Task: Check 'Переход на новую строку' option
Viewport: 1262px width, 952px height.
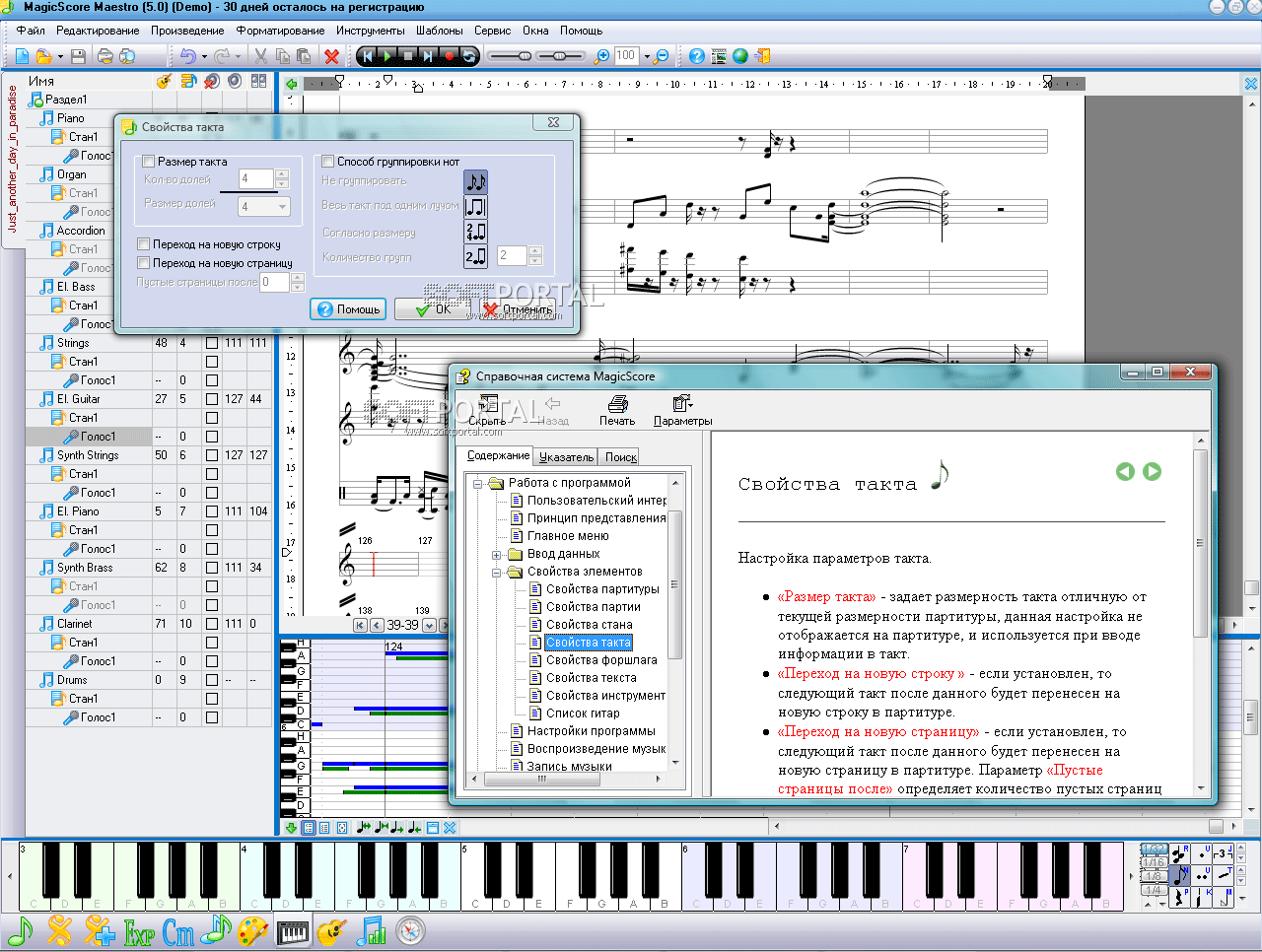Action: click(144, 244)
